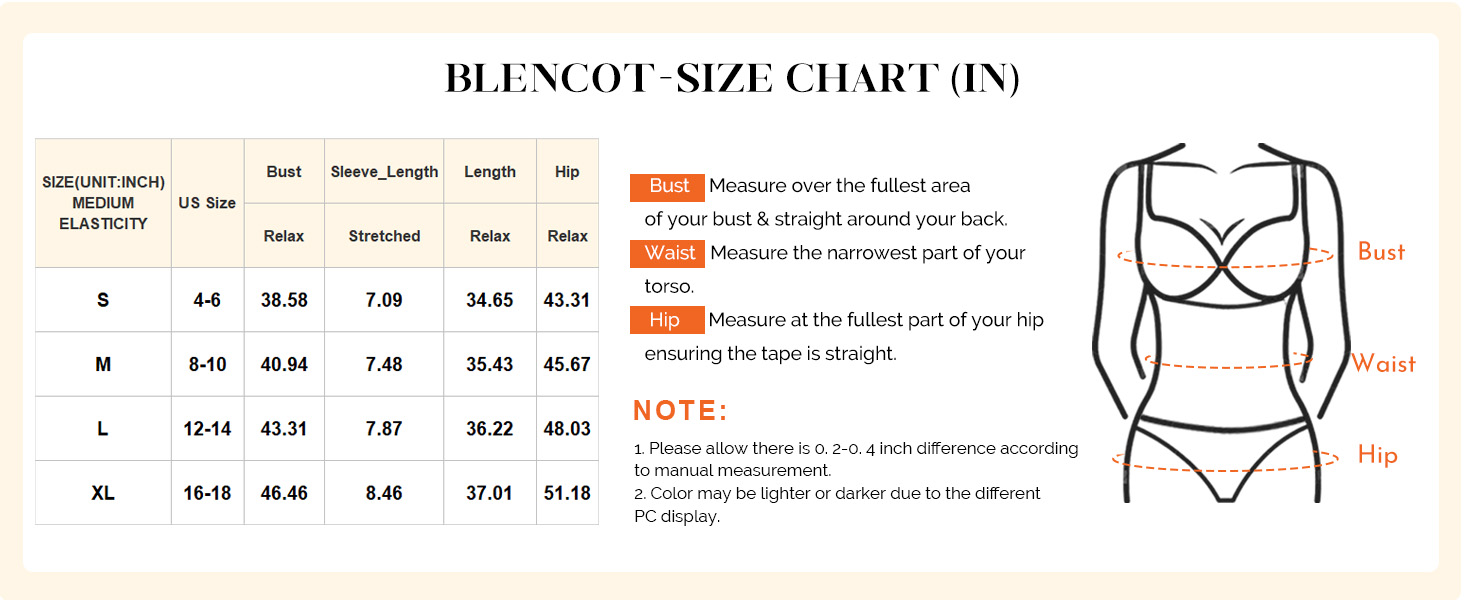
Task: Click the body measurement figure illustration
Action: (x=1215, y=322)
